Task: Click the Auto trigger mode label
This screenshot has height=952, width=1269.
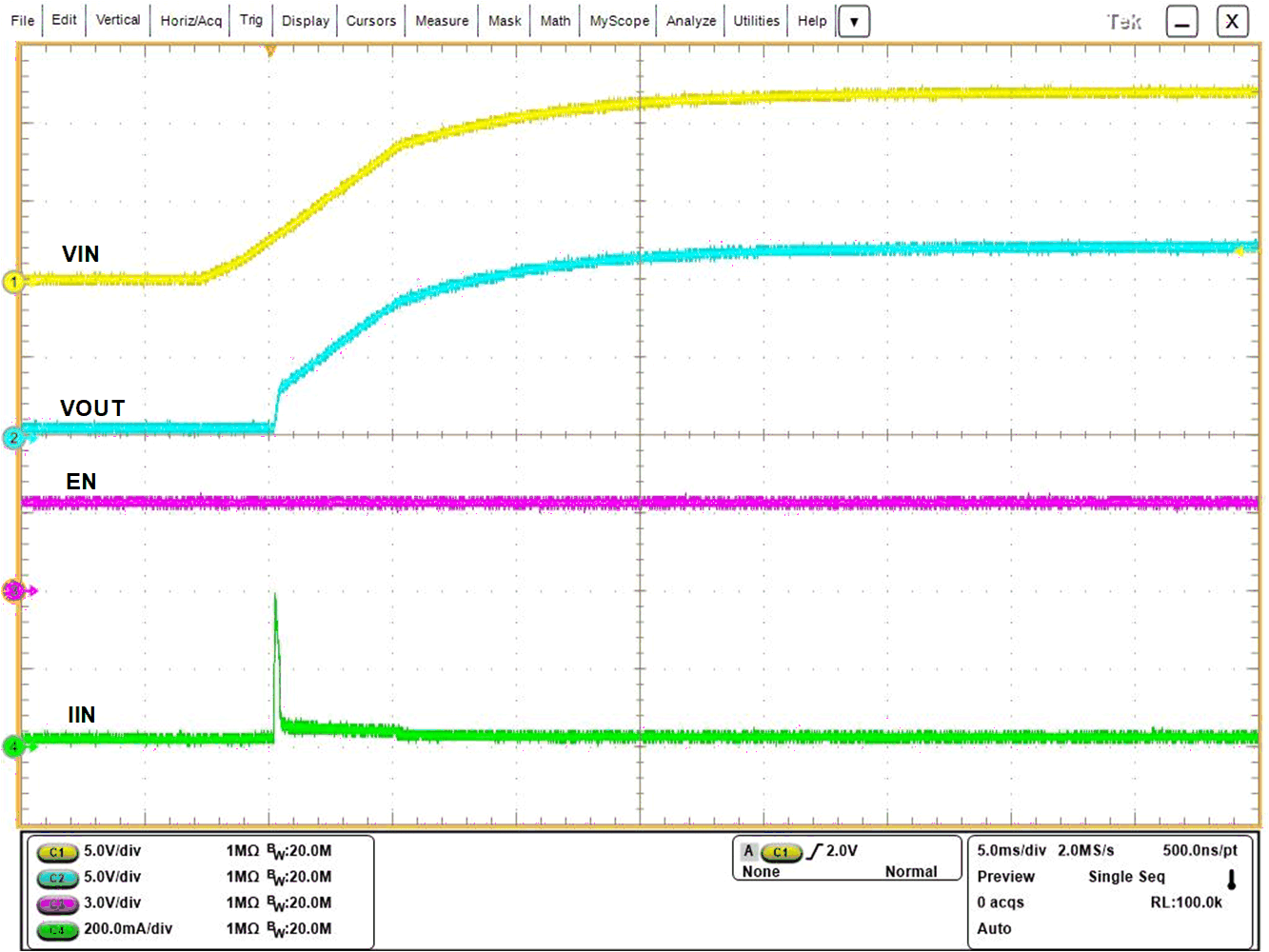Action: [x=994, y=928]
